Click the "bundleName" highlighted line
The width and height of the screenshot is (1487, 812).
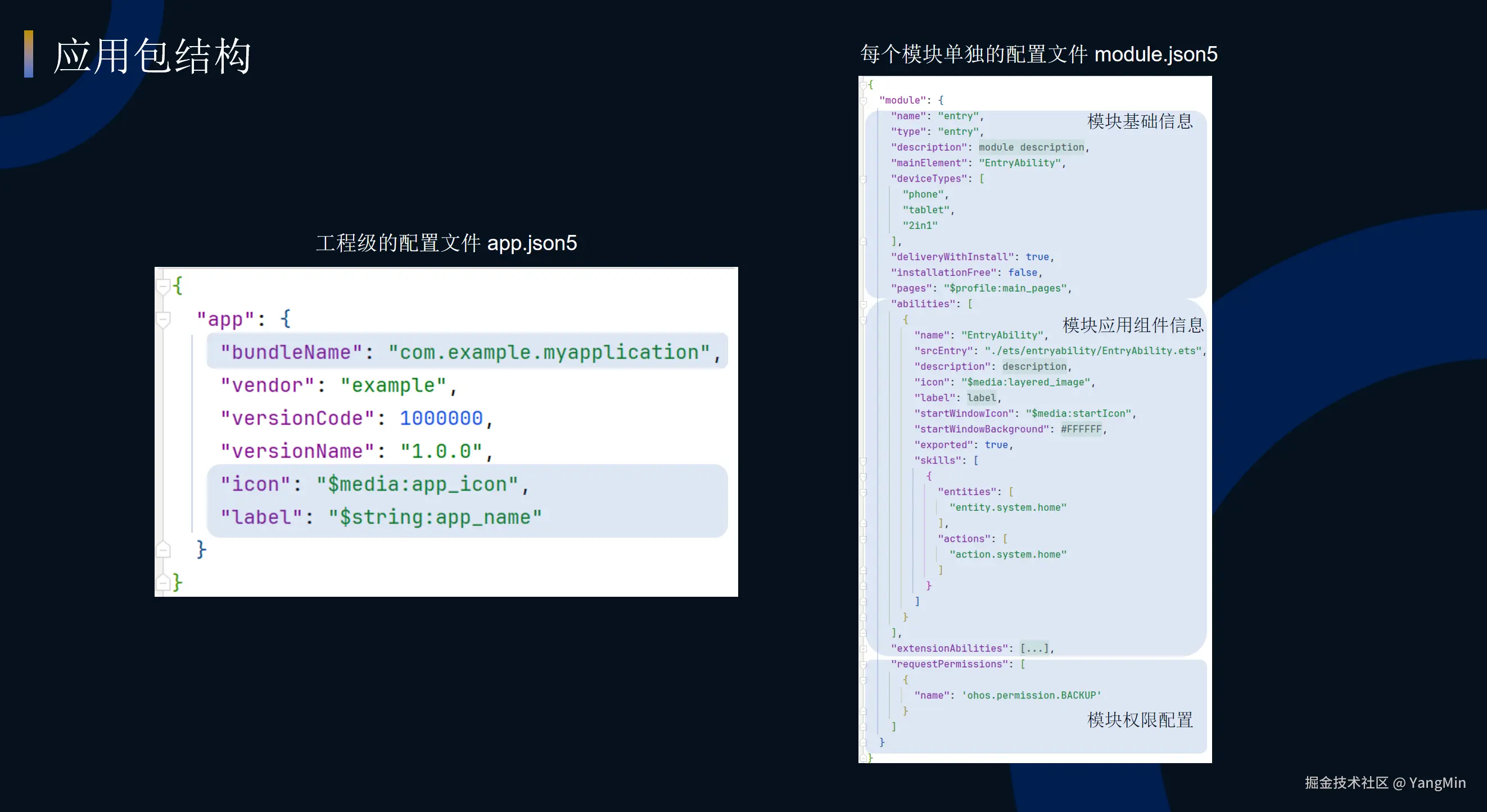(467, 352)
